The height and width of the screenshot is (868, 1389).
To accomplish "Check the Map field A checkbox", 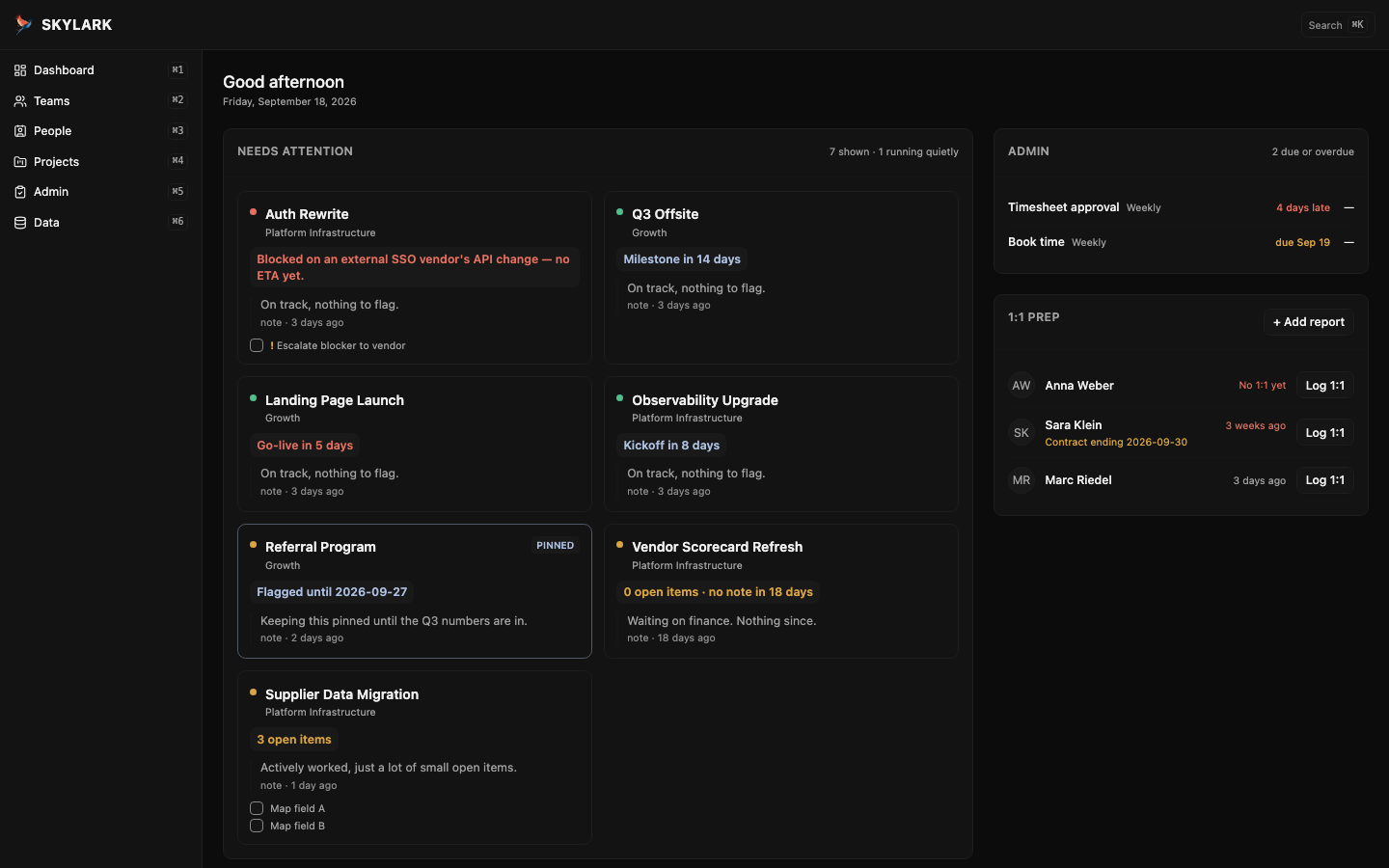I will [257, 808].
